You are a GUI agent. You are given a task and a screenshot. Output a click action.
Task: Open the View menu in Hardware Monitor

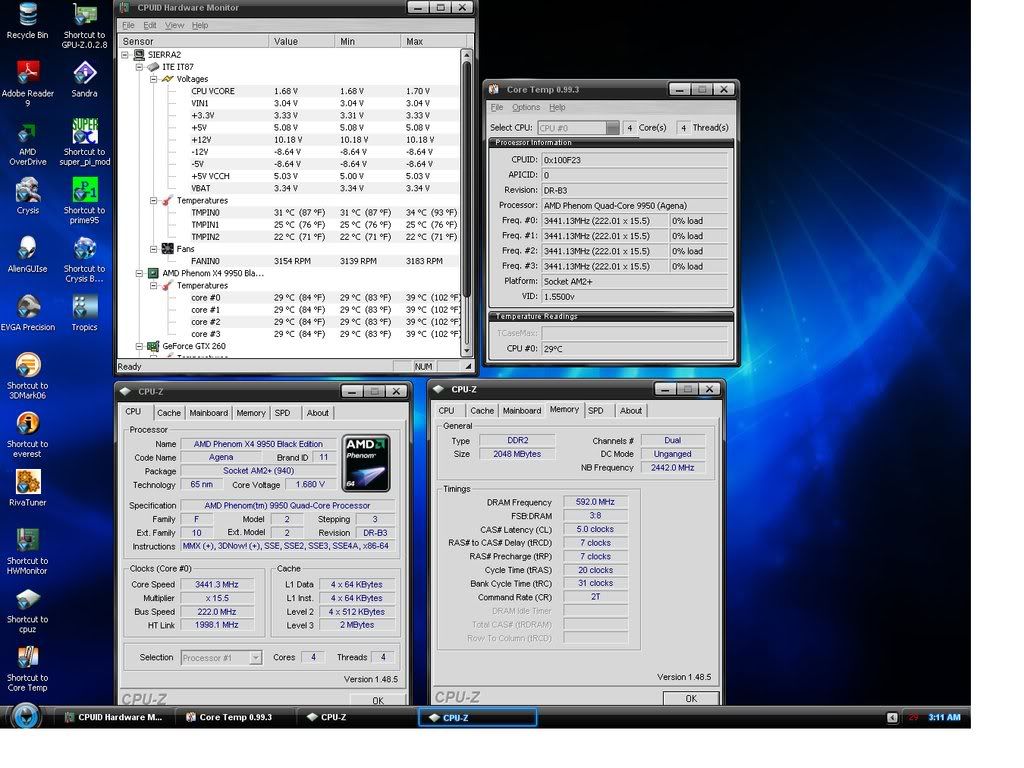pyautogui.click(x=174, y=25)
